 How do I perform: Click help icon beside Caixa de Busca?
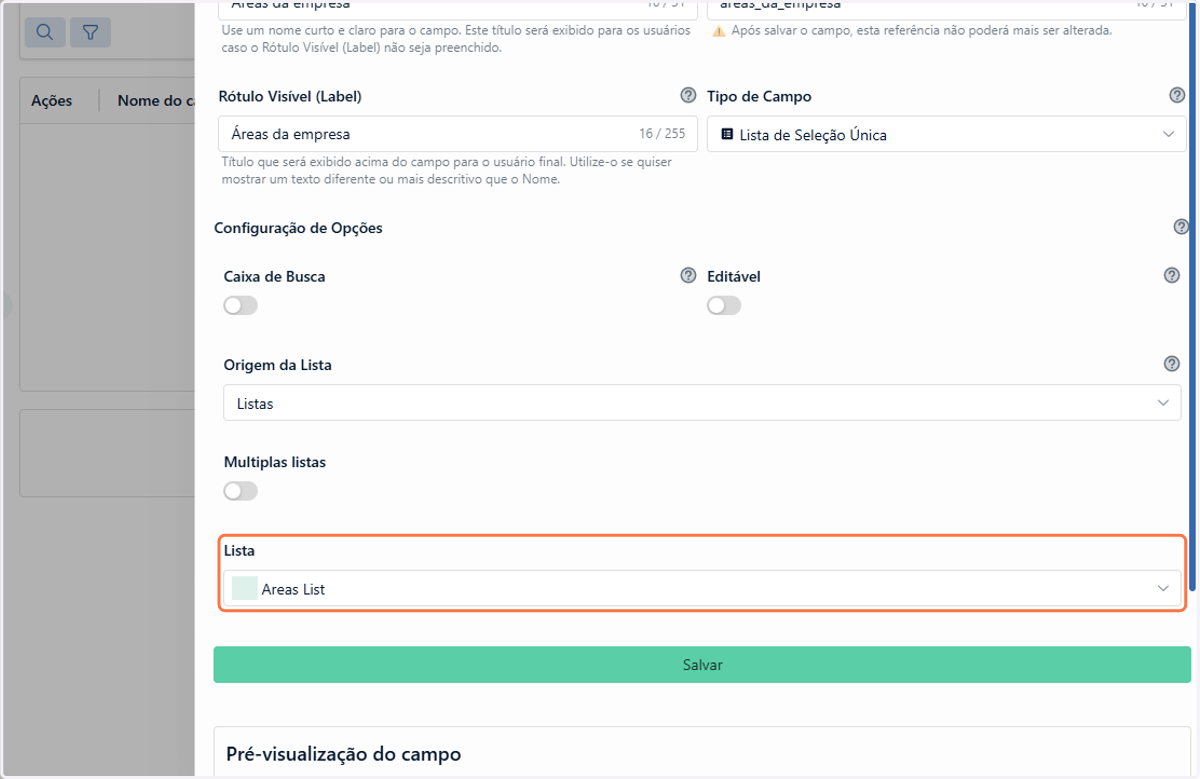point(688,276)
